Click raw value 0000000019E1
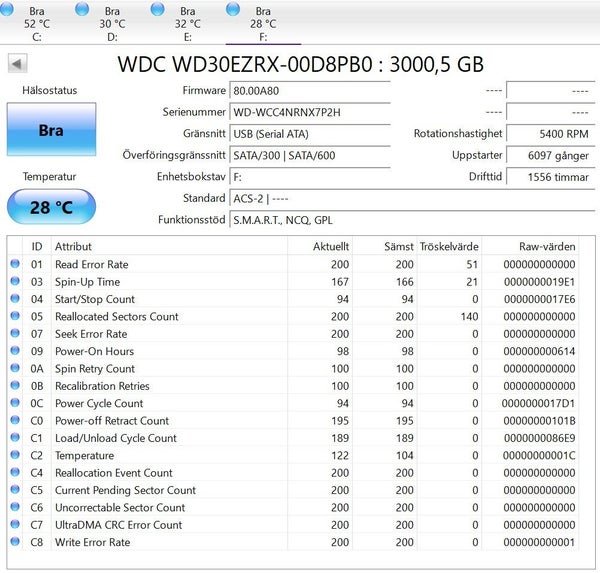Image resolution: width=600 pixels, height=573 pixels. 539,282
